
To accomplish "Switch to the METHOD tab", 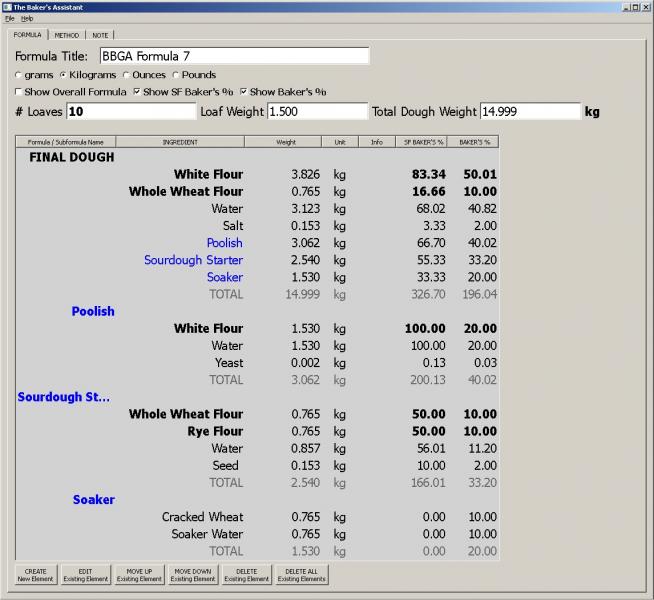I will [67, 35].
